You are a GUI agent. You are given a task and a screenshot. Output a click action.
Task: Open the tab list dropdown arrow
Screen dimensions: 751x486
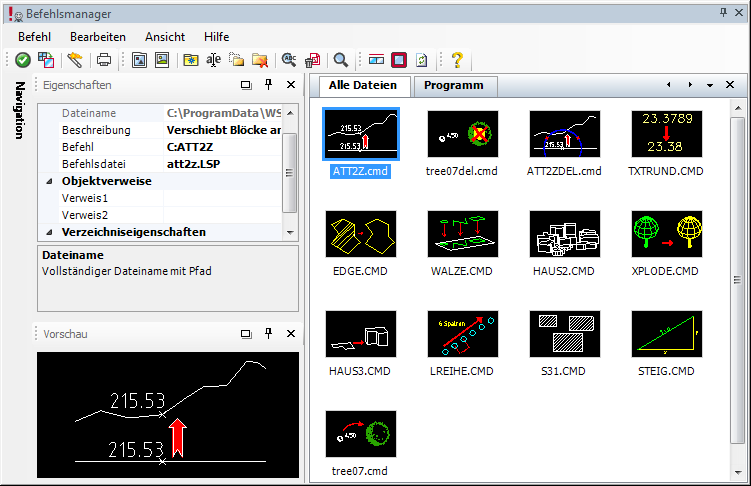tap(709, 86)
